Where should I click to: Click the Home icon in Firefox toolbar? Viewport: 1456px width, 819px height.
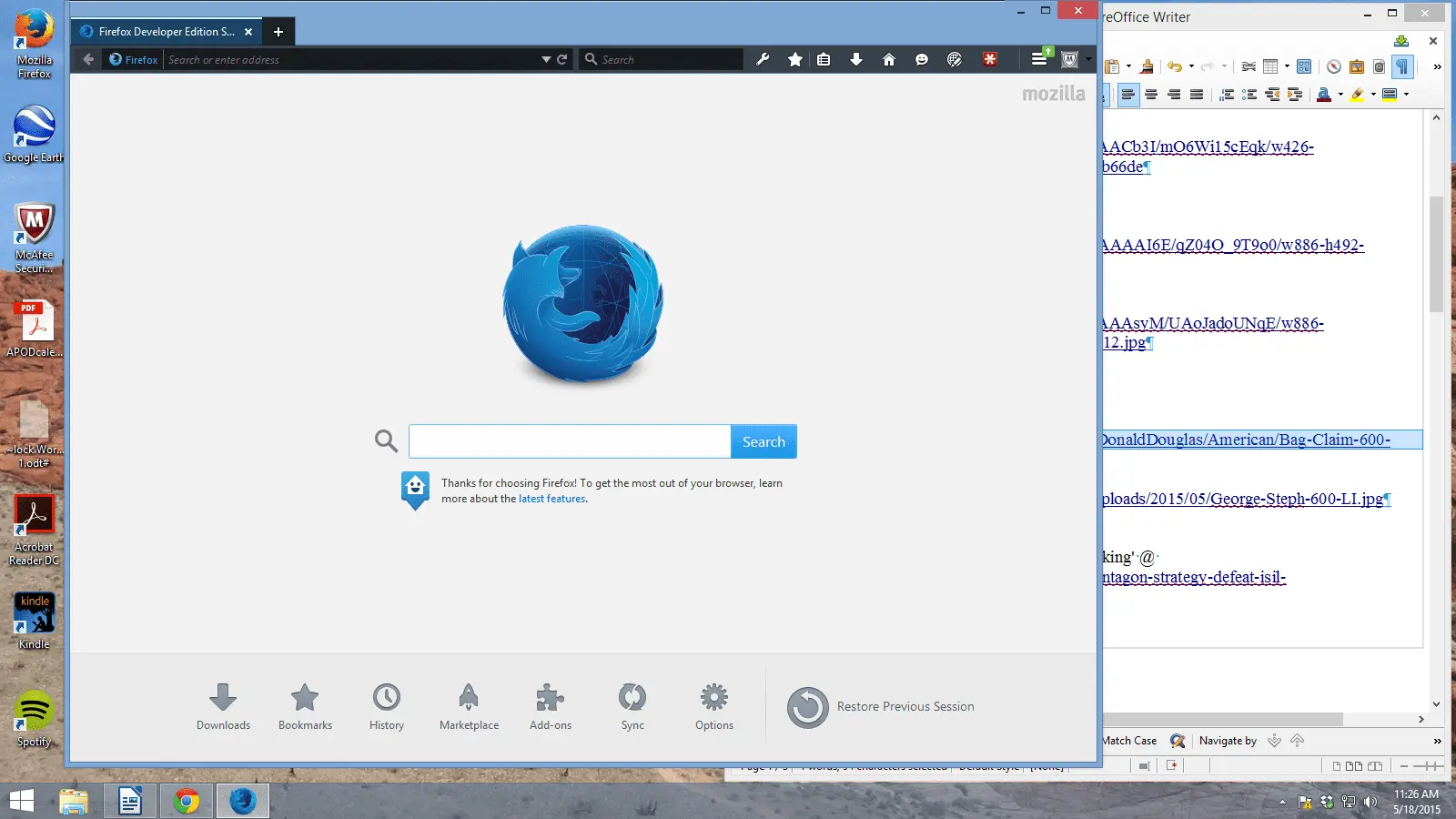[889, 59]
